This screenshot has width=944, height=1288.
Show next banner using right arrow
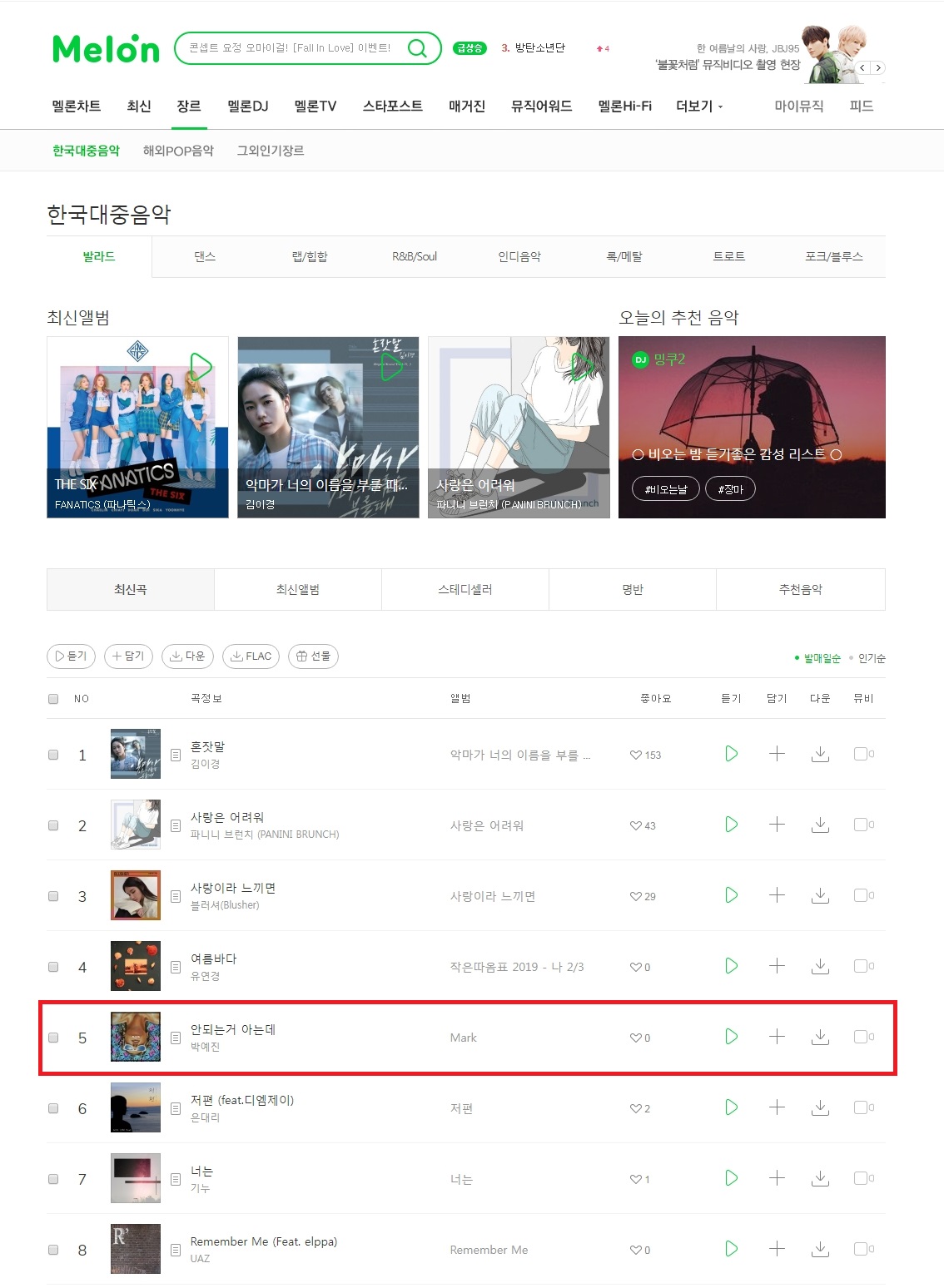(x=877, y=68)
